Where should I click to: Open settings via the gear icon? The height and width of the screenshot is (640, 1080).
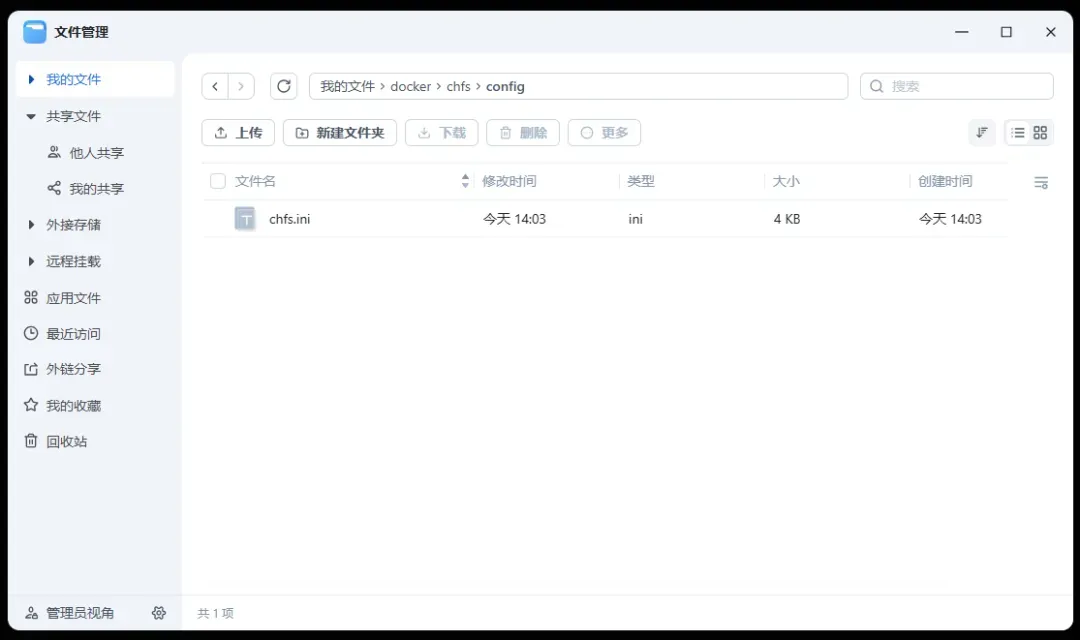point(158,613)
